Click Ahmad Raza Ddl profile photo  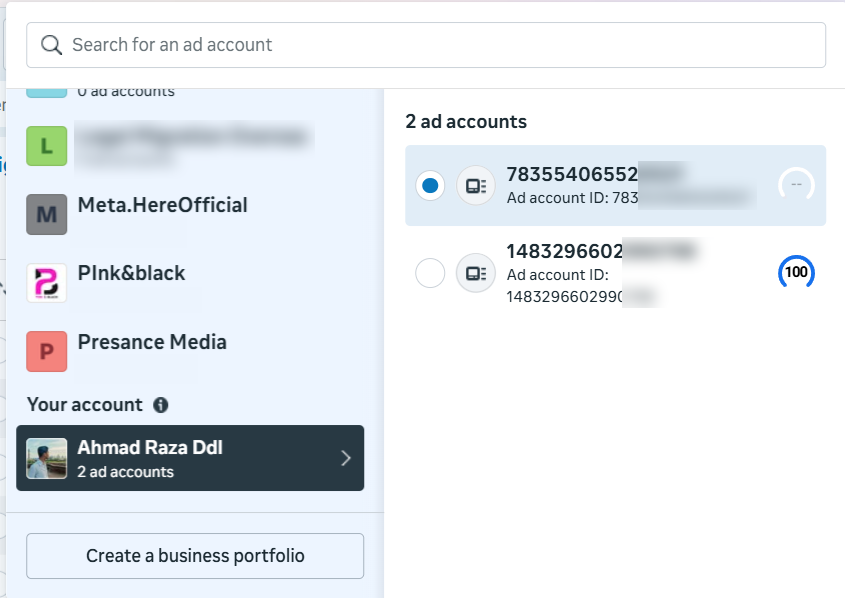pos(47,458)
